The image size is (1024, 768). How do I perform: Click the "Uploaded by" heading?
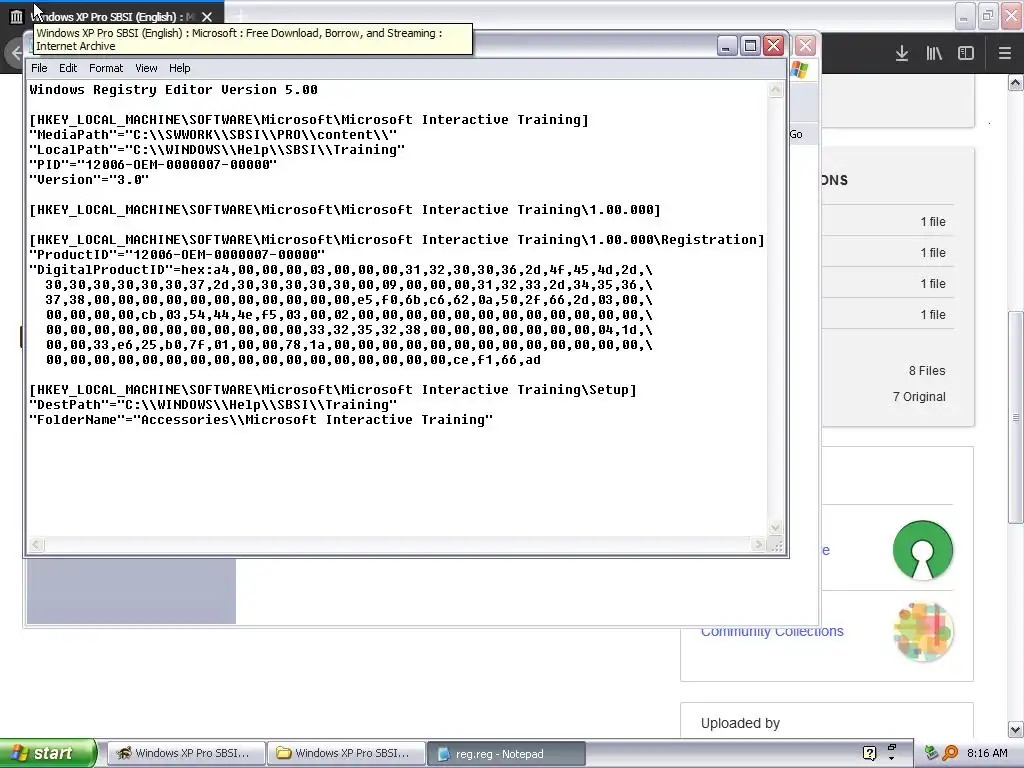pyautogui.click(x=741, y=723)
